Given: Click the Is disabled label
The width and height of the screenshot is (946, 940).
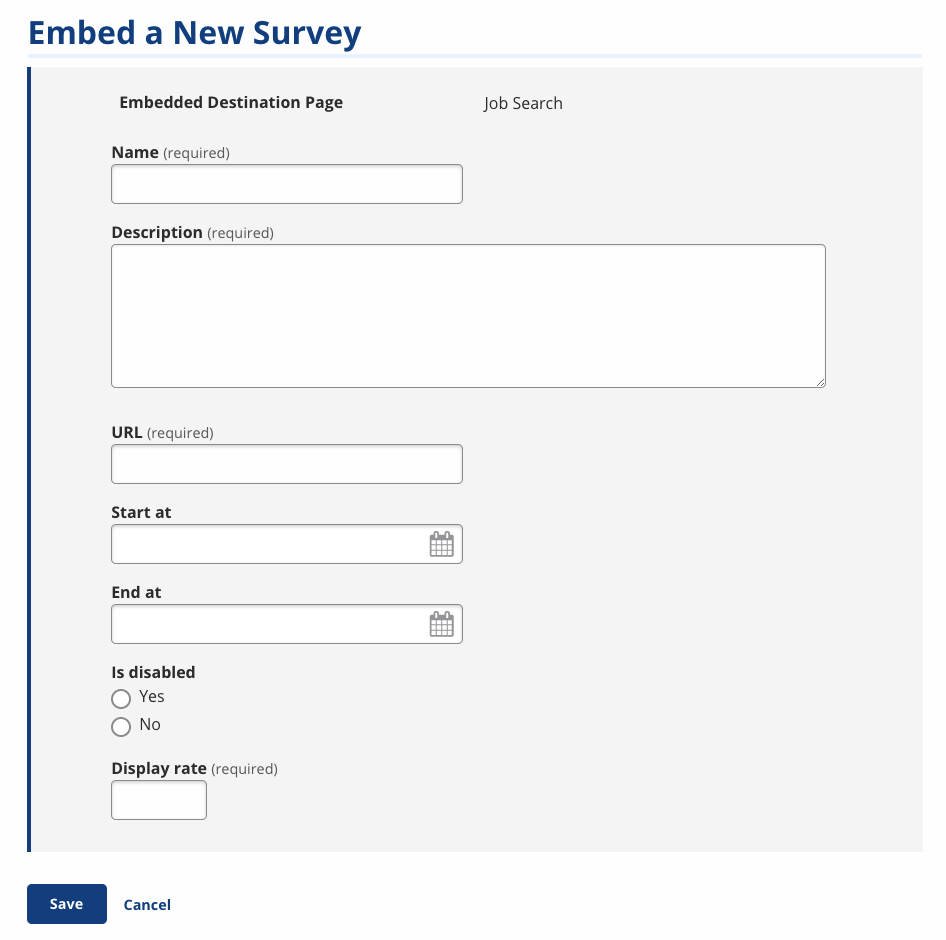Looking at the screenshot, I should click(x=153, y=672).
